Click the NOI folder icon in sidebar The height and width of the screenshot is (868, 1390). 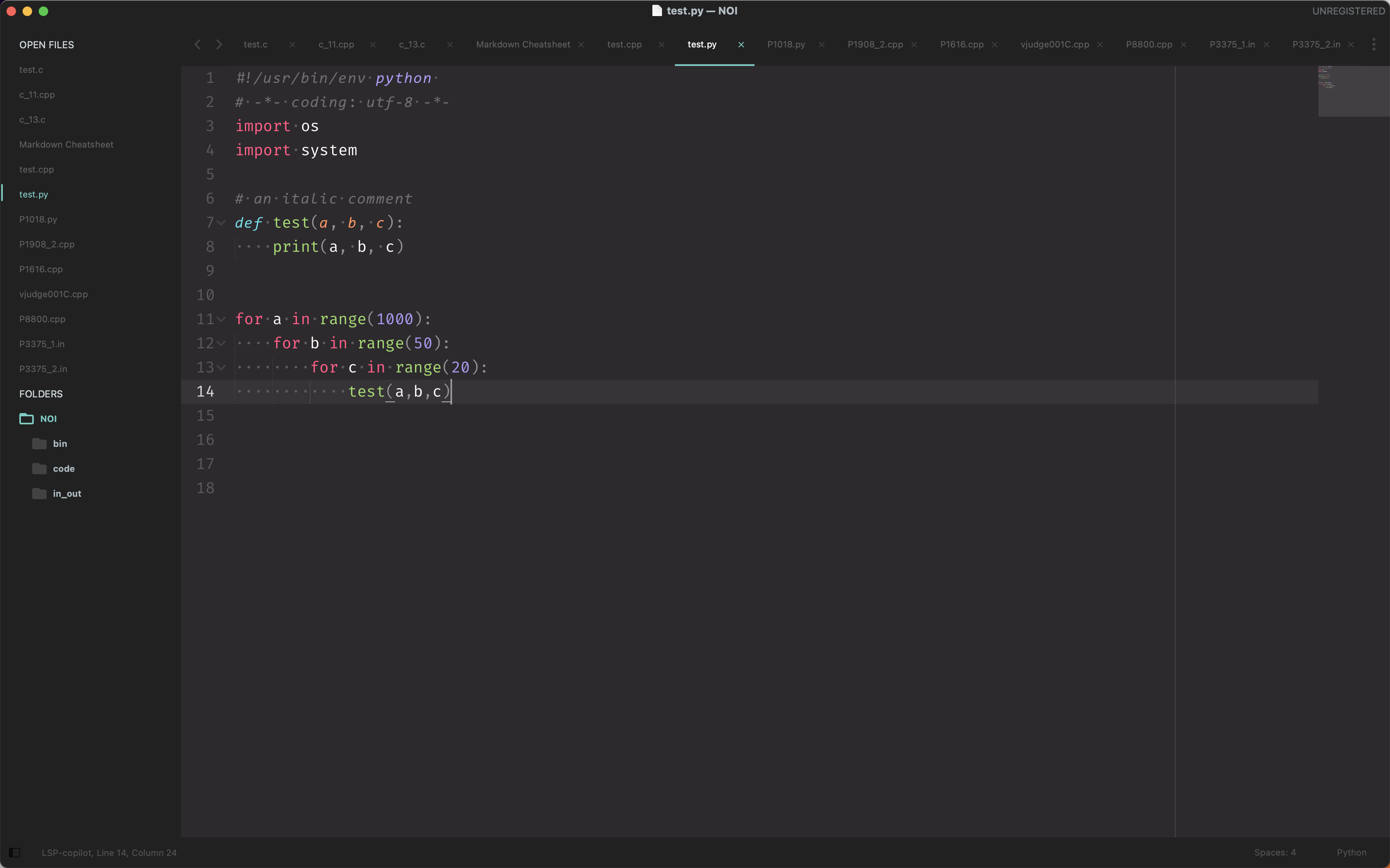coord(27,418)
